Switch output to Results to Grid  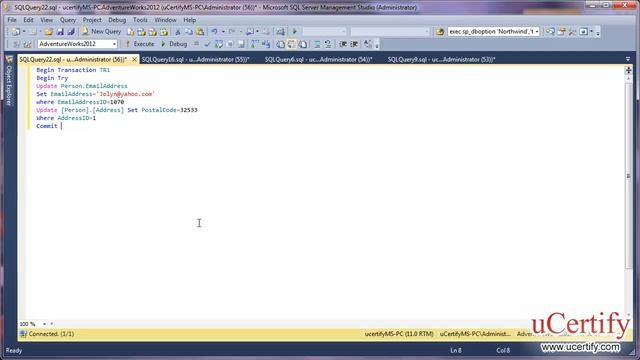tap(291, 44)
